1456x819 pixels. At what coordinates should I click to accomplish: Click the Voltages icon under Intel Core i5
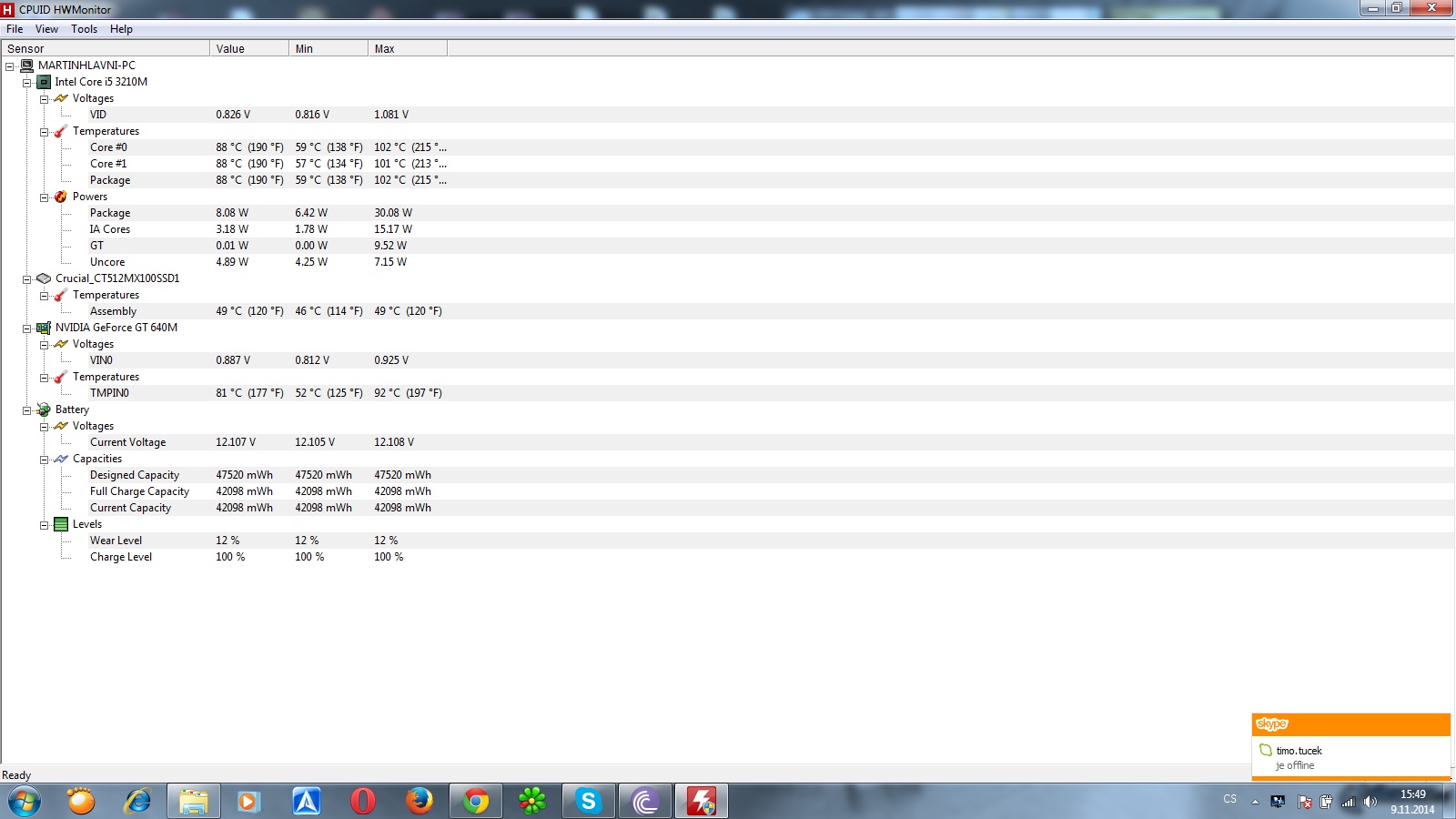pos(61,98)
